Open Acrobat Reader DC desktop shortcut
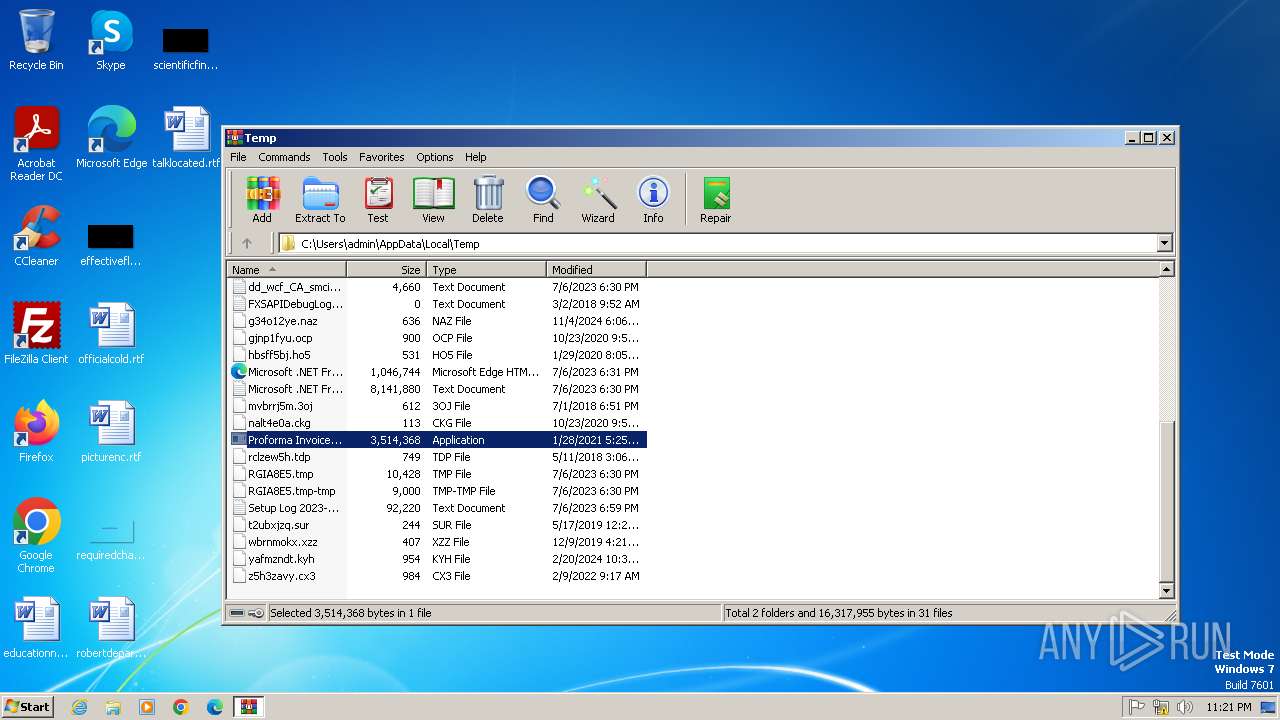The height and width of the screenshot is (720, 1280). point(36,144)
